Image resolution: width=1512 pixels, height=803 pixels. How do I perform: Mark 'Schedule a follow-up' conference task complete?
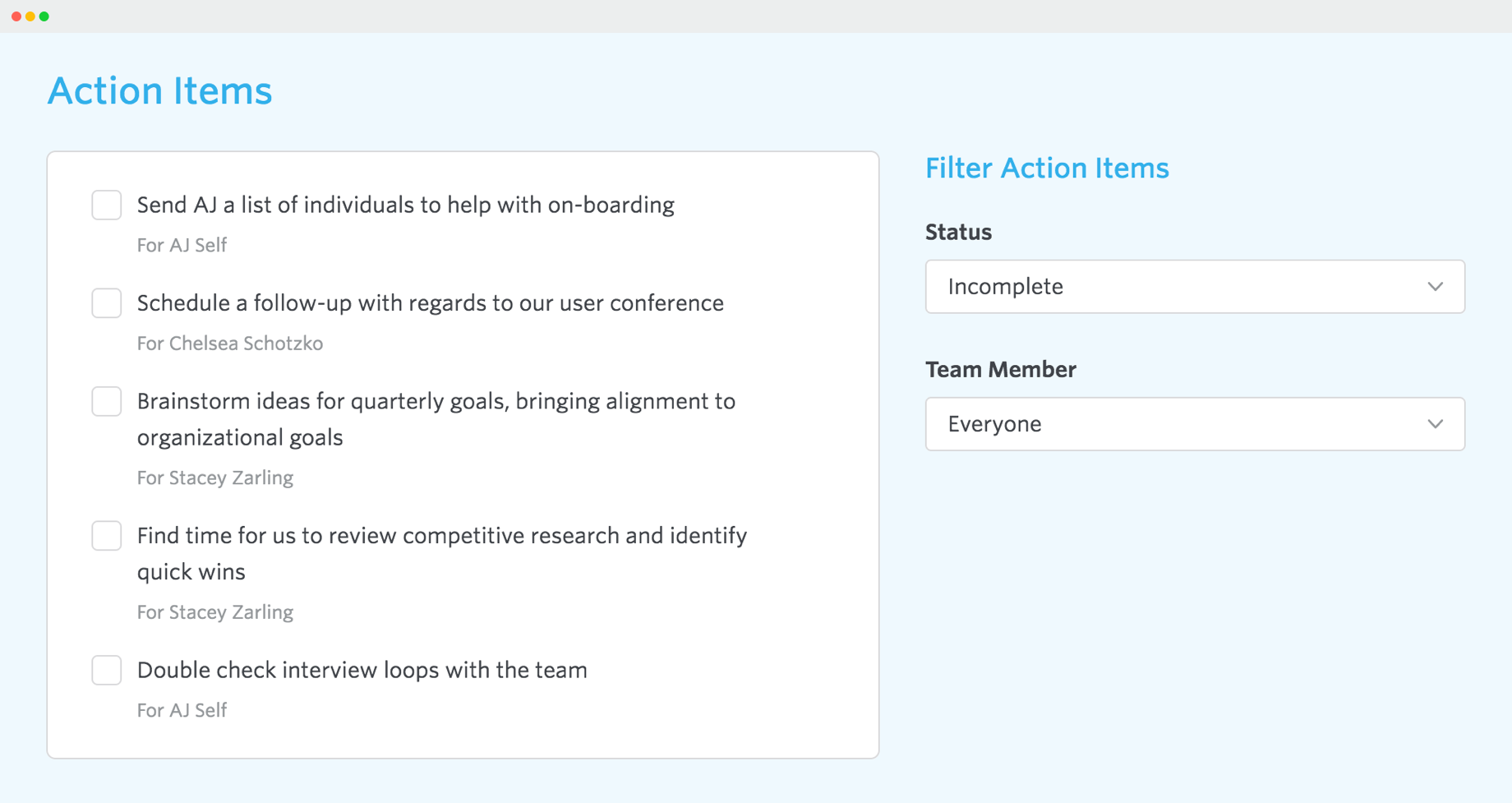pos(106,302)
